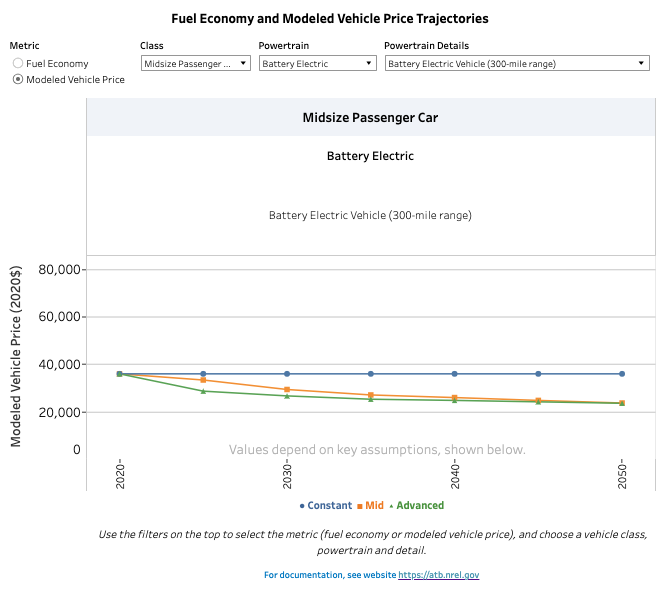
Task: Open the Powertrain Details dropdown
Action: point(517,64)
